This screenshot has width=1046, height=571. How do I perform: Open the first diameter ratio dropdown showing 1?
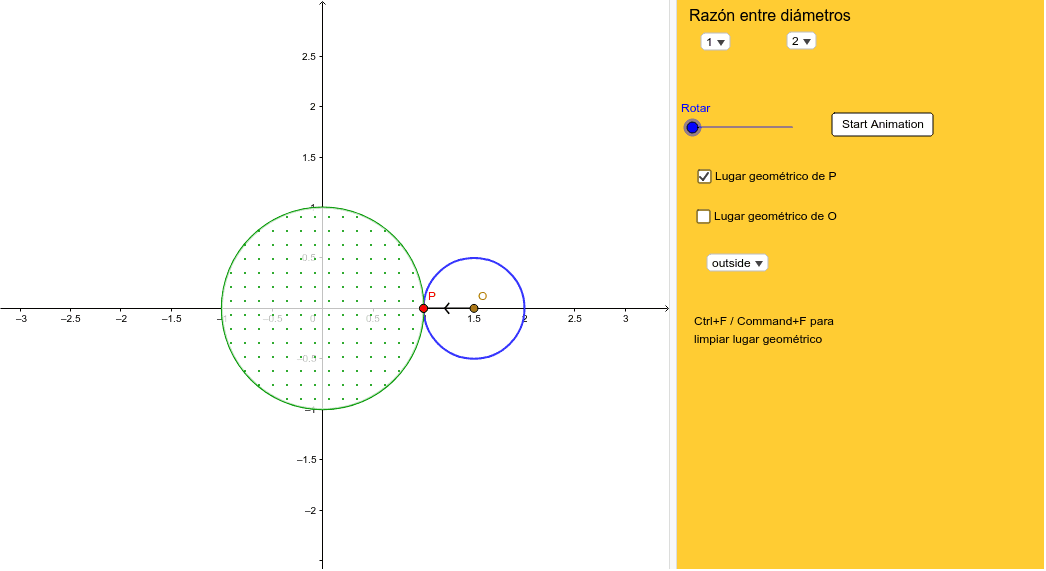tap(715, 42)
